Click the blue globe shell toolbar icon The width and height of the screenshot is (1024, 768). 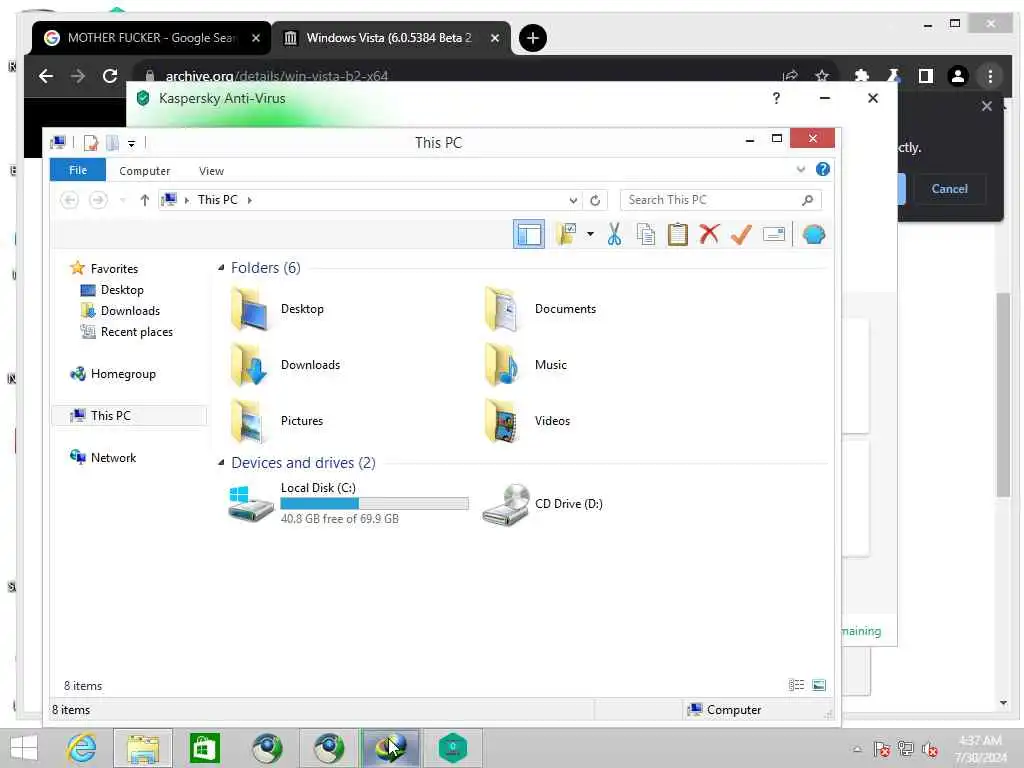coord(814,234)
